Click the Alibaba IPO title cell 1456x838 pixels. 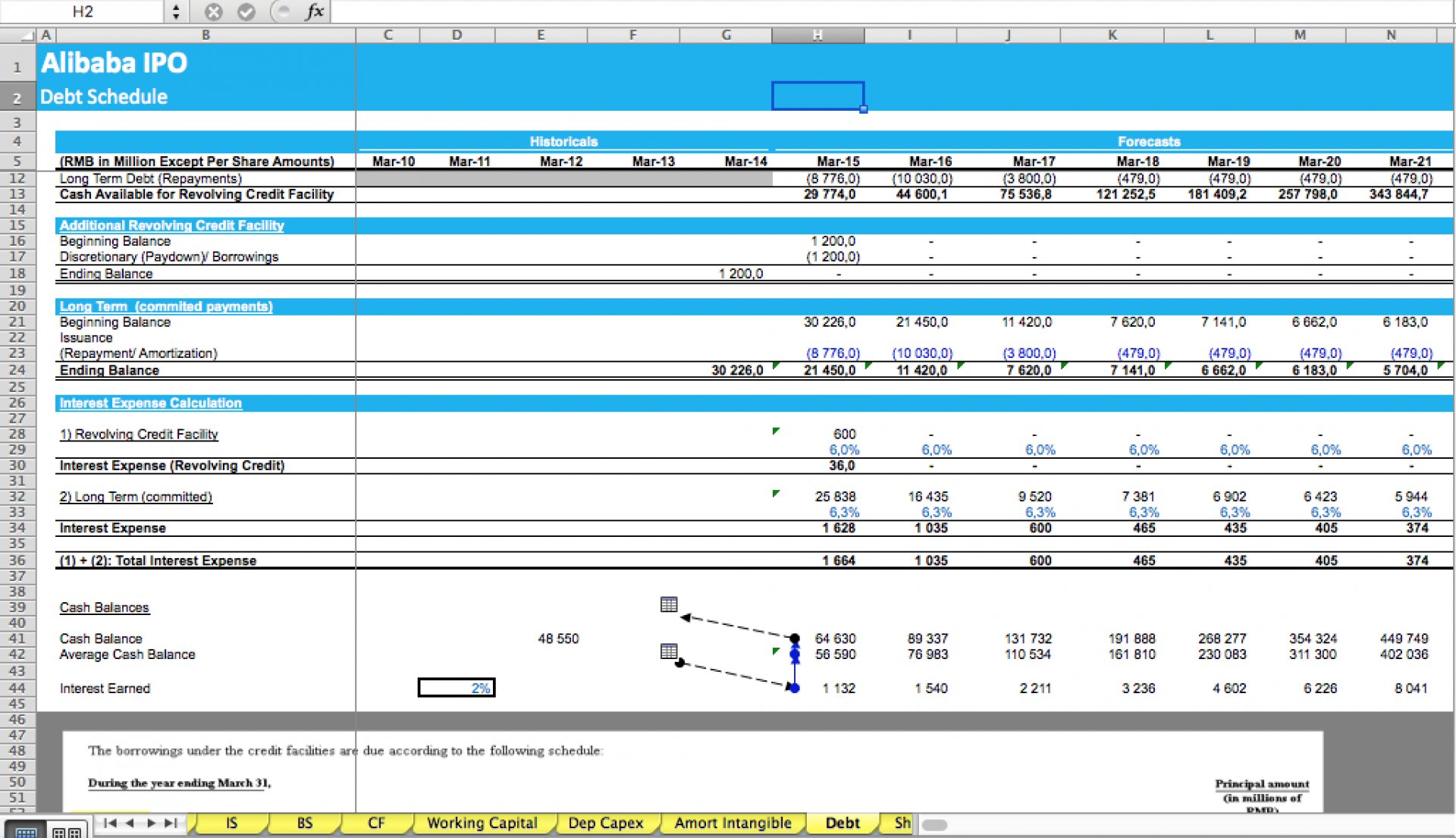click(115, 63)
